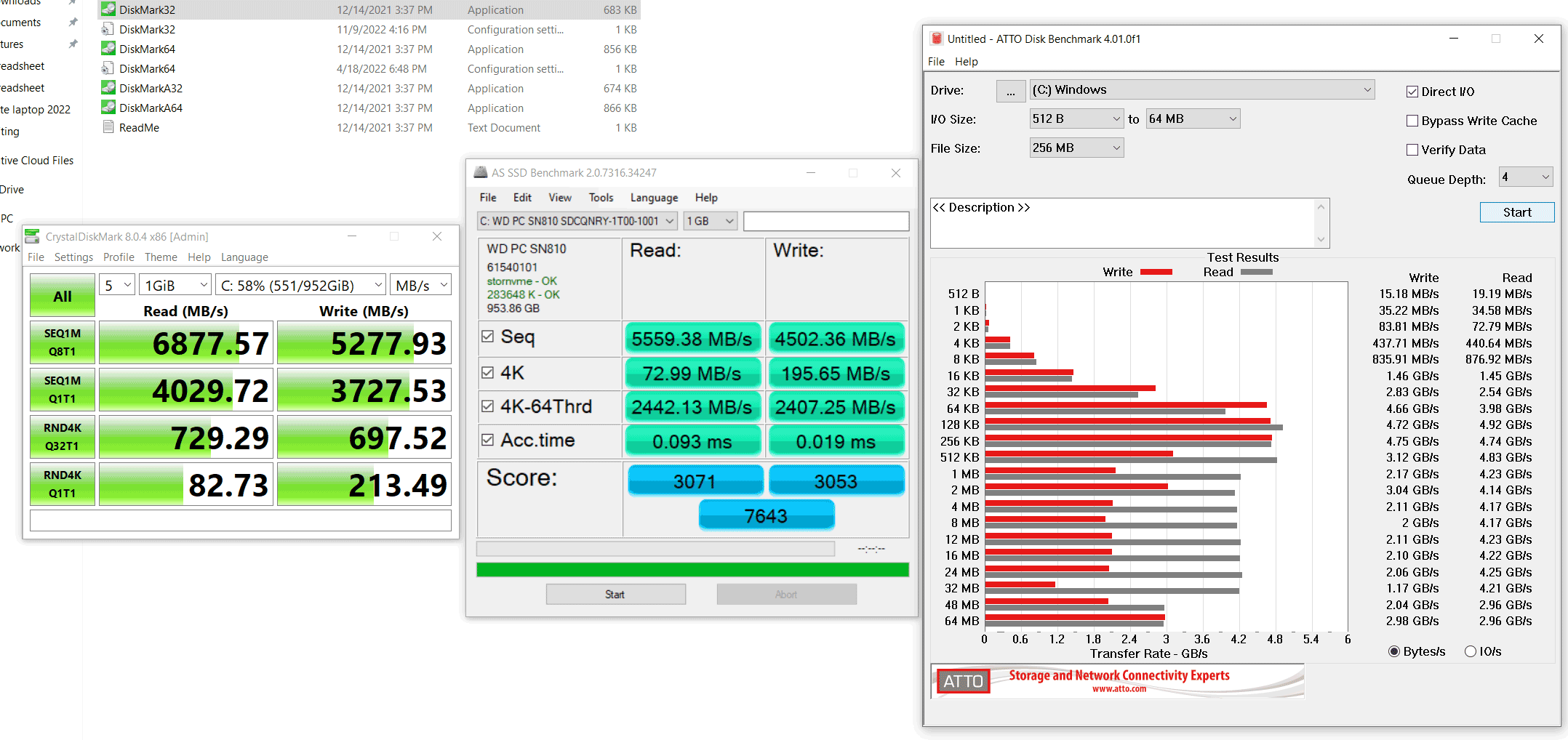Uncheck the 4K-64Thrd test checkbox

487,406
